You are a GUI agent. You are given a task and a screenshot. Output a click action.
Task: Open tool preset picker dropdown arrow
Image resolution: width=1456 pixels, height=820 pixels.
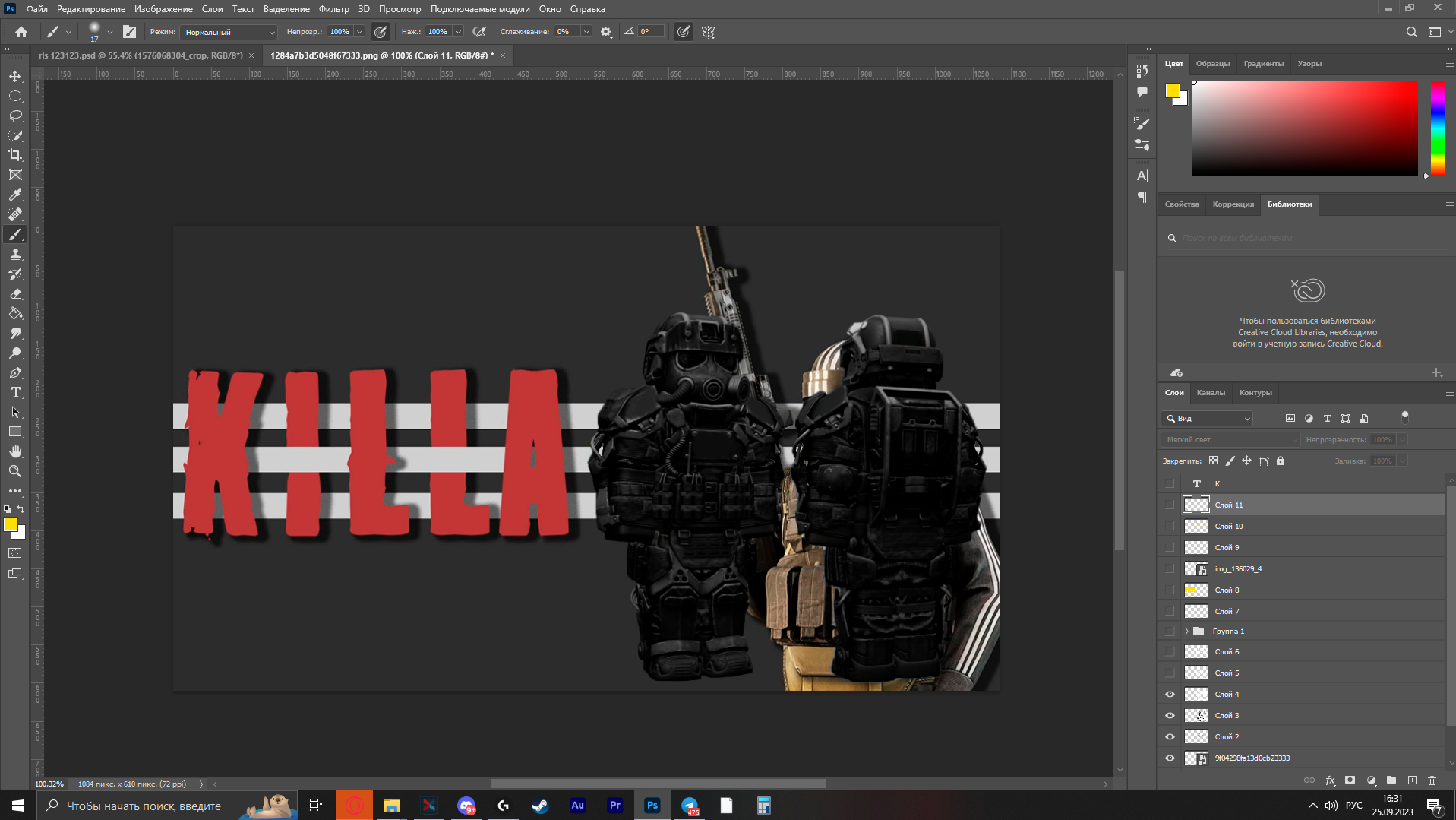68,32
